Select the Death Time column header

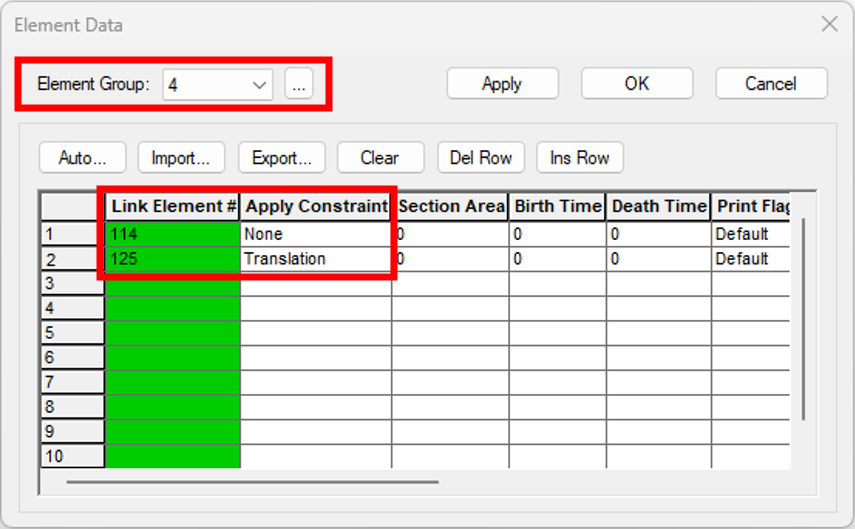point(659,207)
